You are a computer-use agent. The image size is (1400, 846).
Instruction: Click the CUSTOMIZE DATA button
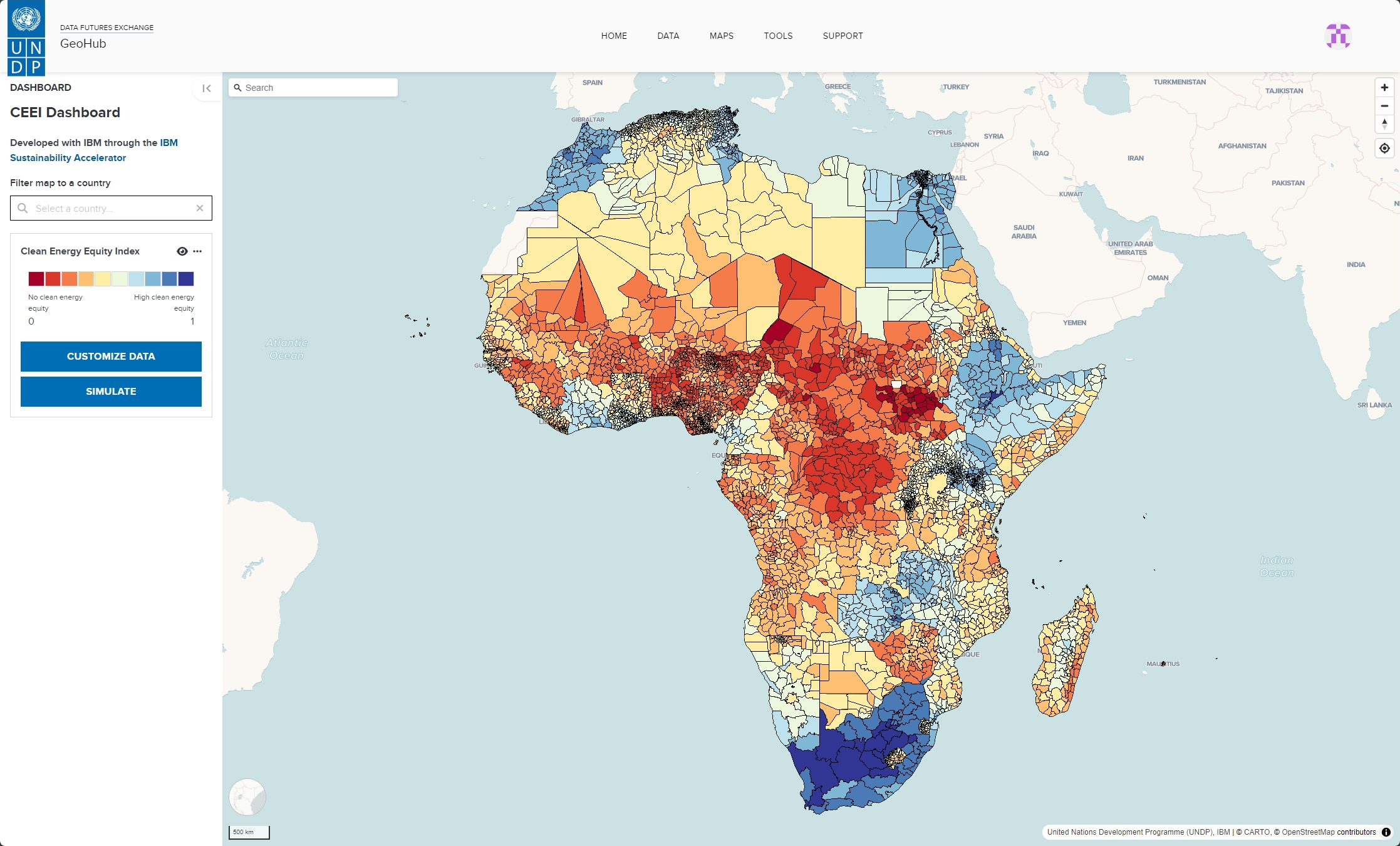pos(111,355)
